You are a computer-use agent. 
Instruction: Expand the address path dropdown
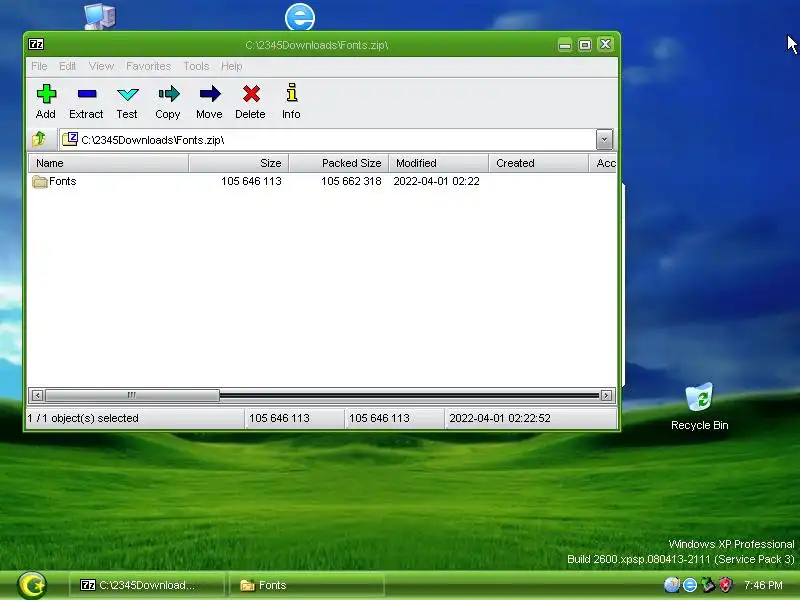[x=604, y=139]
